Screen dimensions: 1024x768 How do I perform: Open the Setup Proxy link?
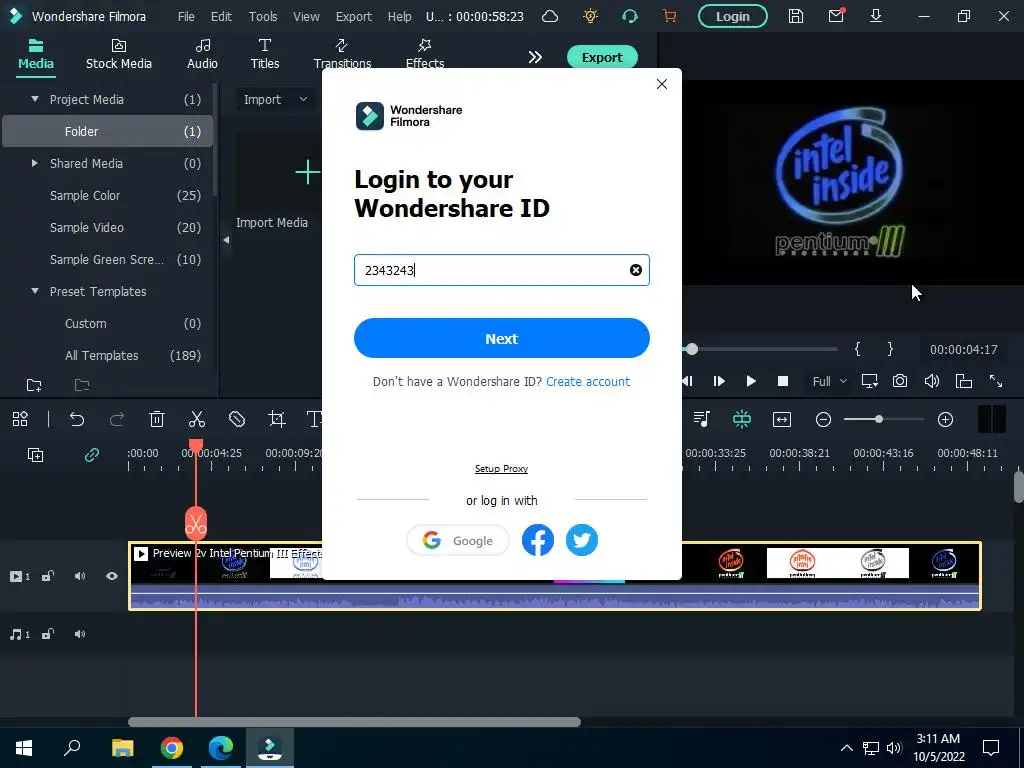[502, 469]
